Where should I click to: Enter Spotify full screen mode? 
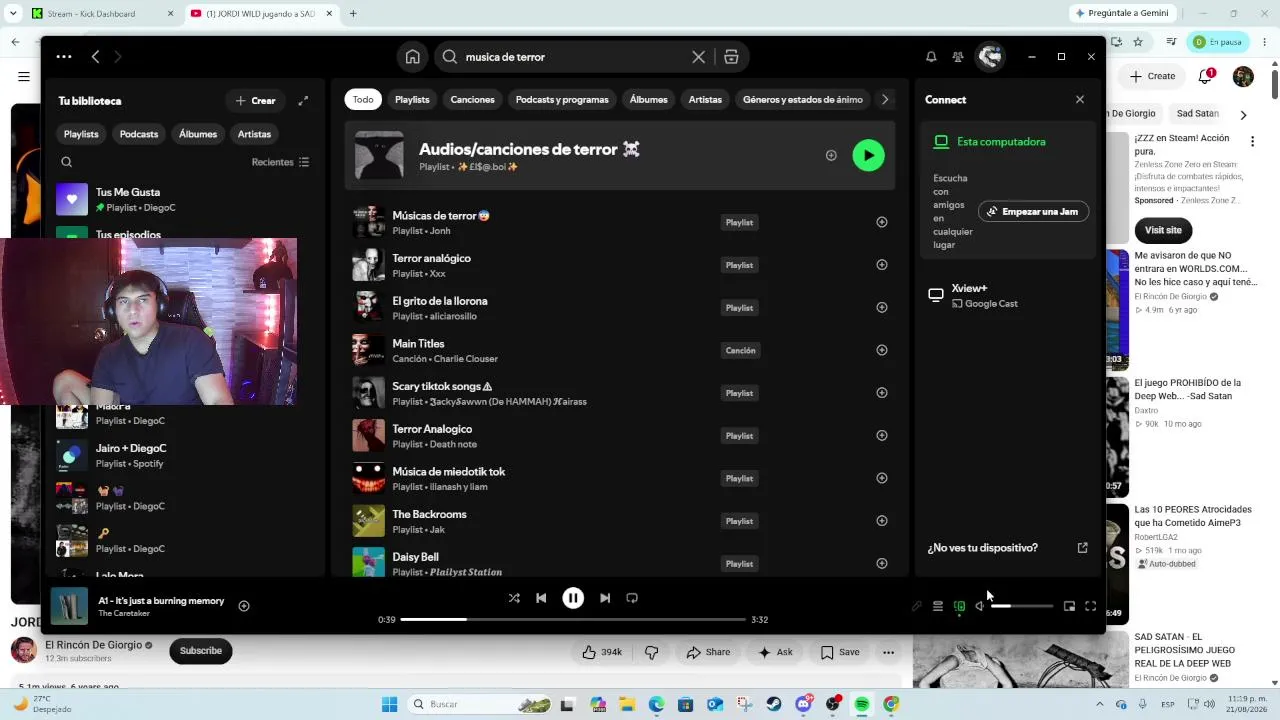click(1090, 606)
